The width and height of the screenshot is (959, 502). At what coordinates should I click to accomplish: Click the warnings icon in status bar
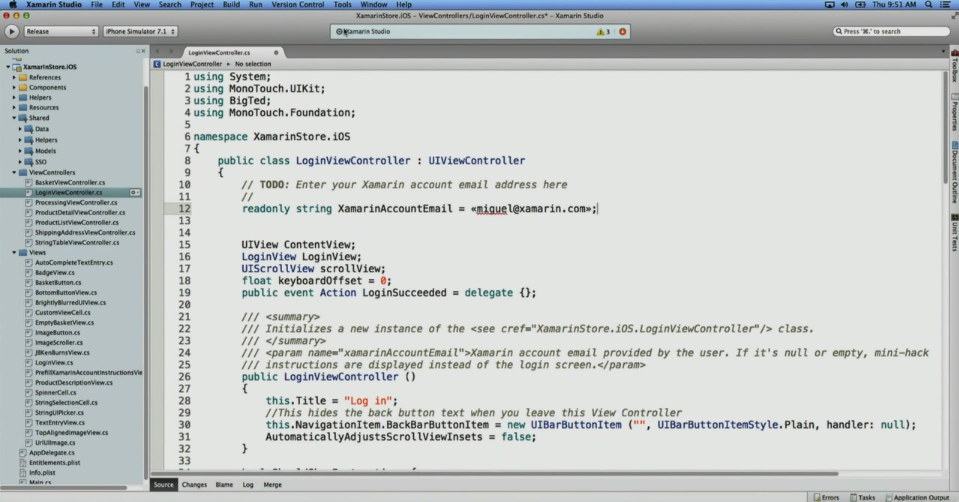603,32
